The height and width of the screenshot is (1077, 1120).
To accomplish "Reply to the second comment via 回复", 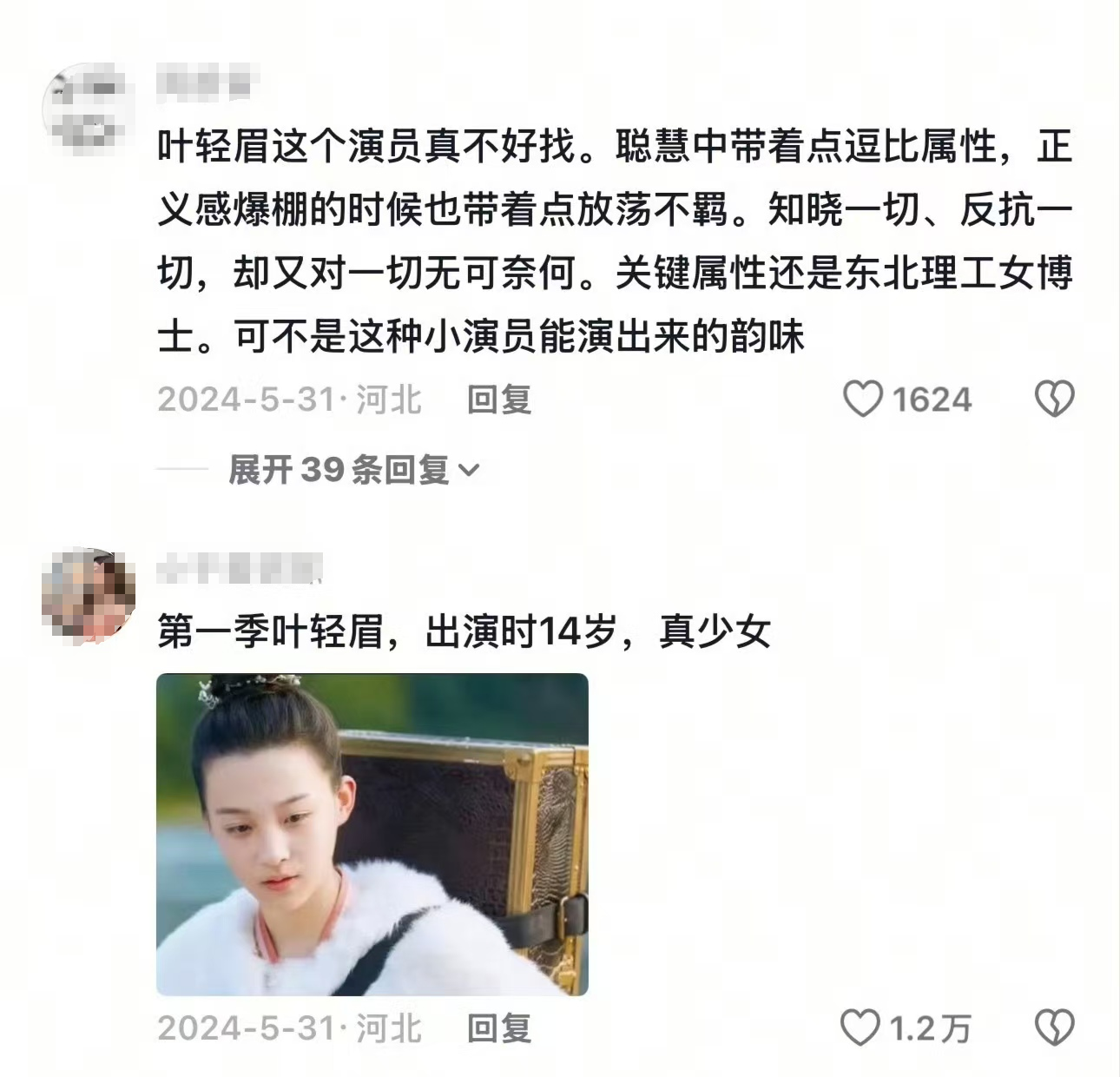I will [x=499, y=1028].
